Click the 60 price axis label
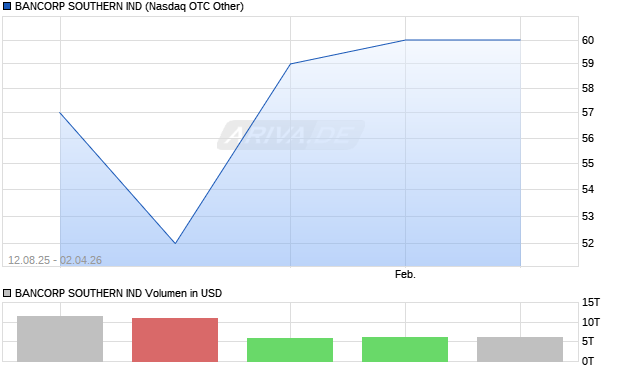 coord(588,40)
